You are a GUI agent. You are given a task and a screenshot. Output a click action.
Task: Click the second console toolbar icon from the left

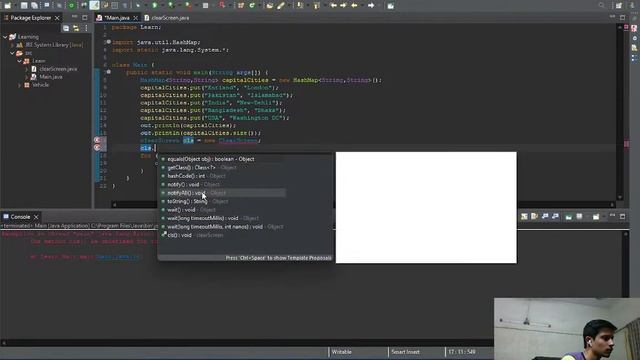[534, 216]
